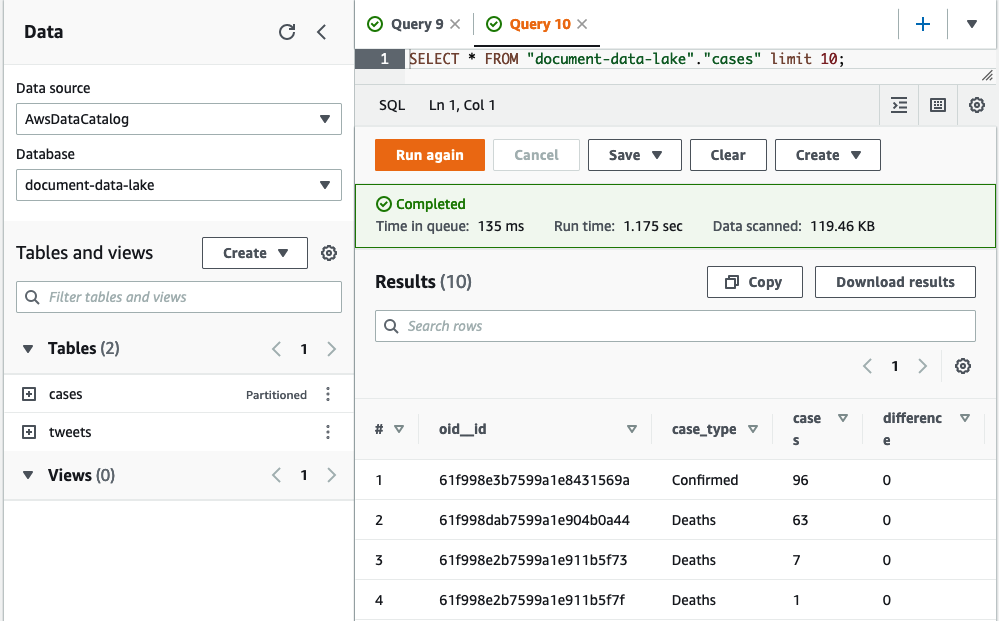This screenshot has height=621, width=999.
Task: Focus the Search rows field
Action: click(x=675, y=326)
